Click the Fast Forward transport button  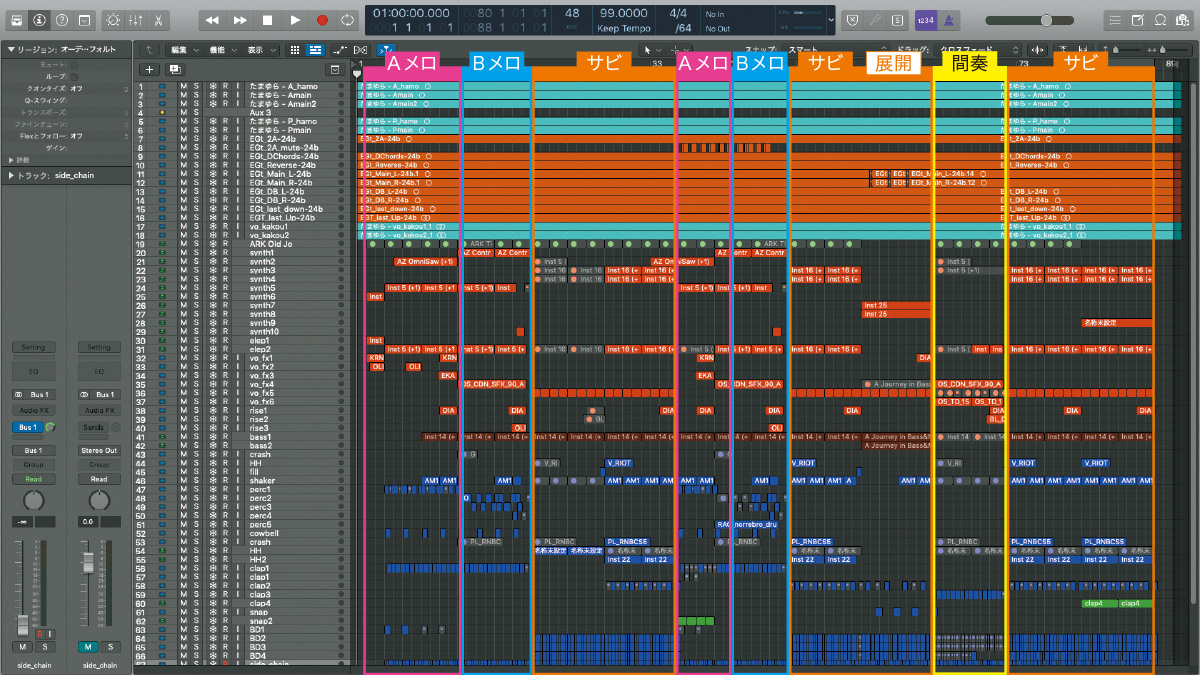tap(240, 19)
